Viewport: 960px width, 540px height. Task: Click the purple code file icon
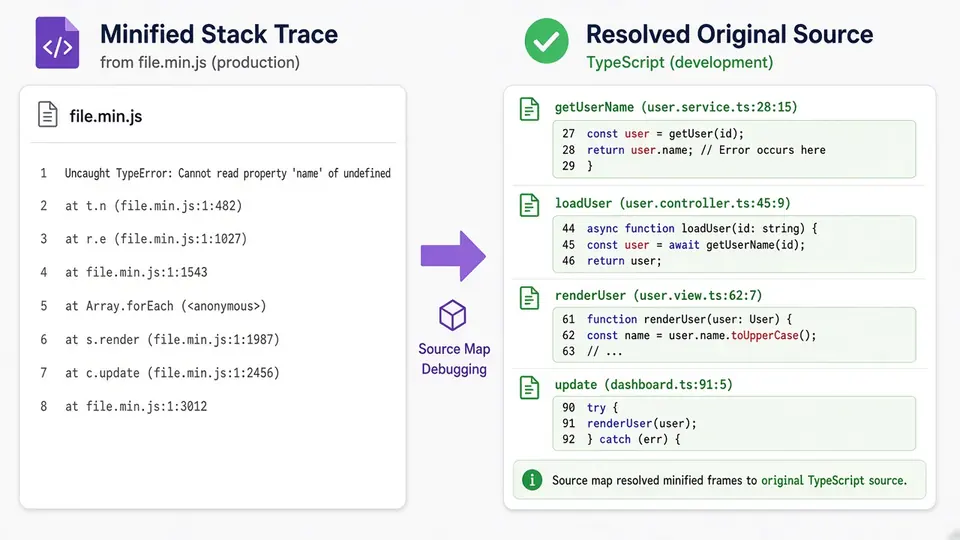(57, 43)
